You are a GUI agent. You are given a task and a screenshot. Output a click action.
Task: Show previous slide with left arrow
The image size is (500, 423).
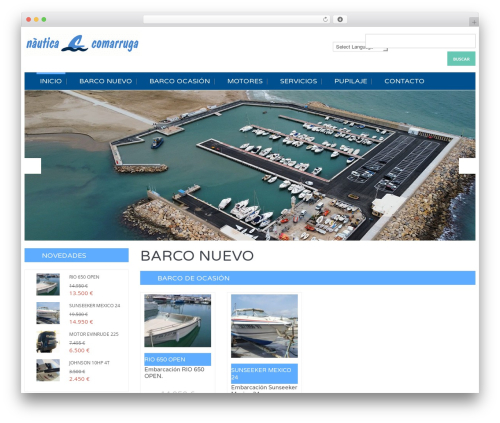tap(33, 166)
